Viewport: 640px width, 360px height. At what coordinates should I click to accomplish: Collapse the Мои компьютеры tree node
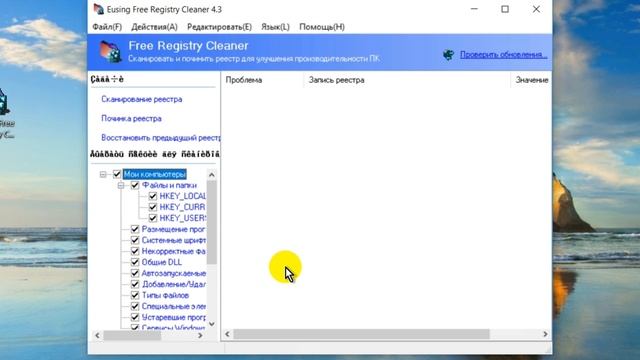(103, 174)
